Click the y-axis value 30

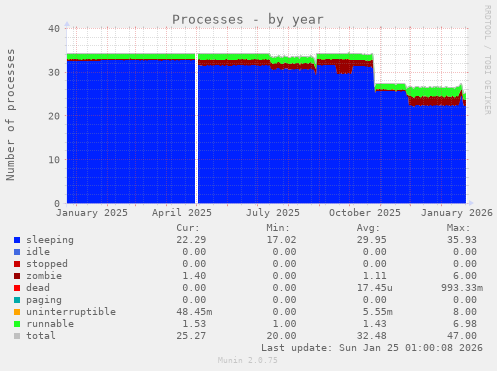[54, 72]
